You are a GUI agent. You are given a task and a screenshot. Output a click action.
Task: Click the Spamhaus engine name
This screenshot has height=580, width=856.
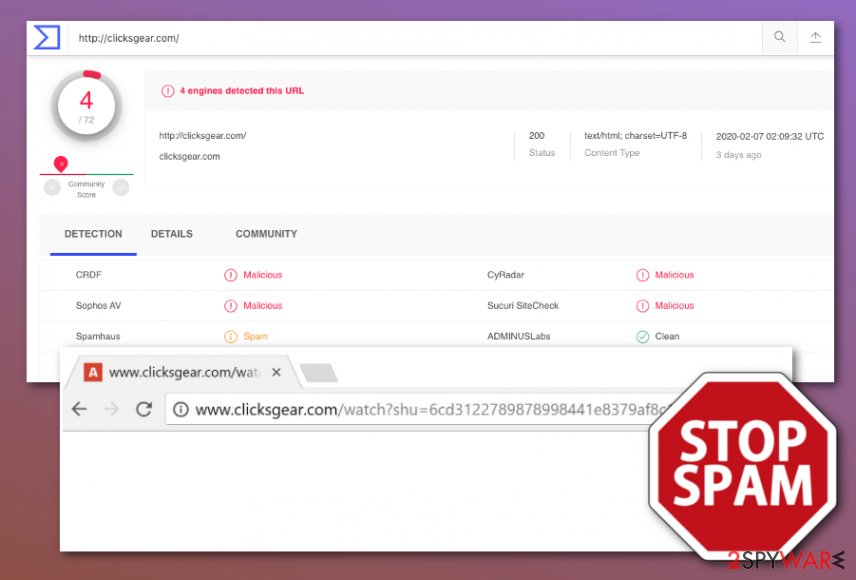click(98, 336)
